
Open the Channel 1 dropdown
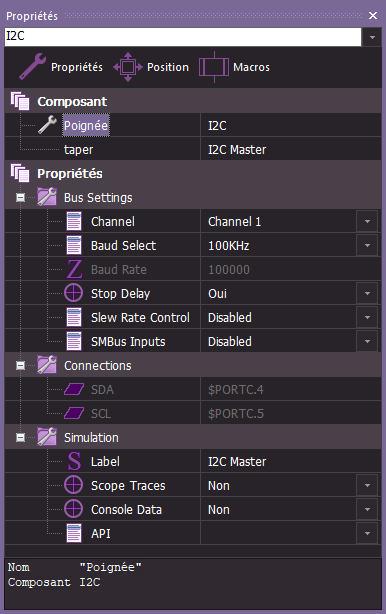pos(367,221)
